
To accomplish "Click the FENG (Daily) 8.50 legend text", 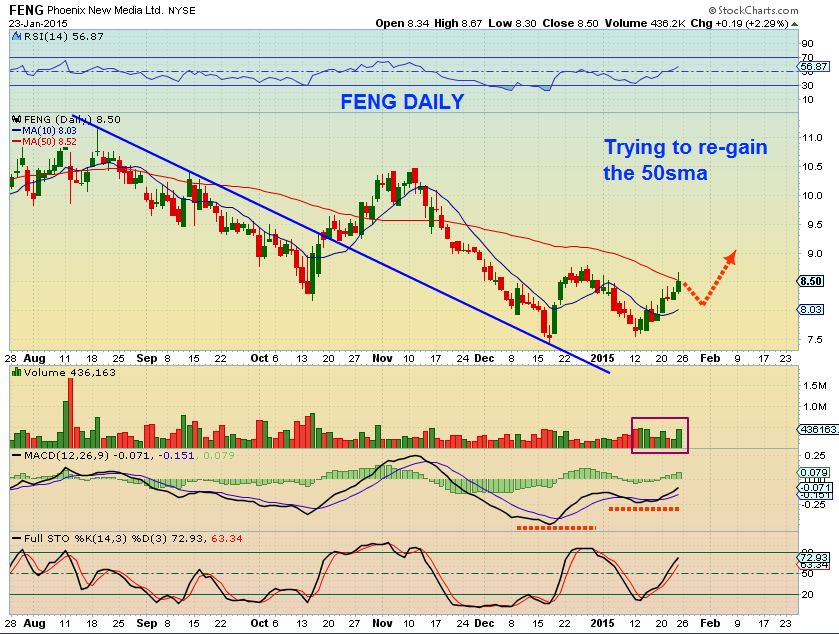I will point(72,119).
